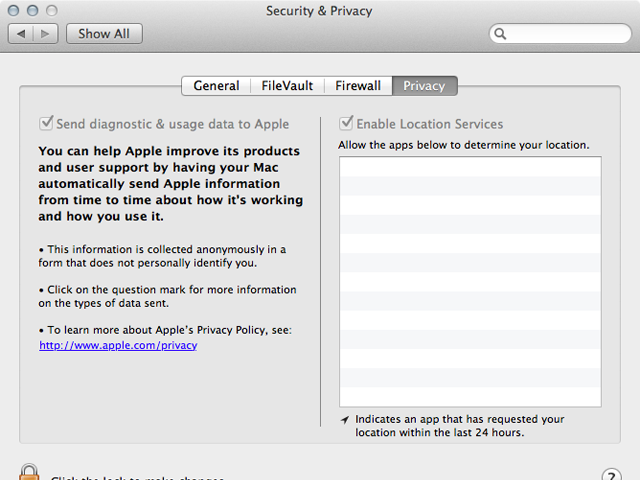The image size is (640, 480).
Task: Select the Privacy tab
Action: coord(424,86)
